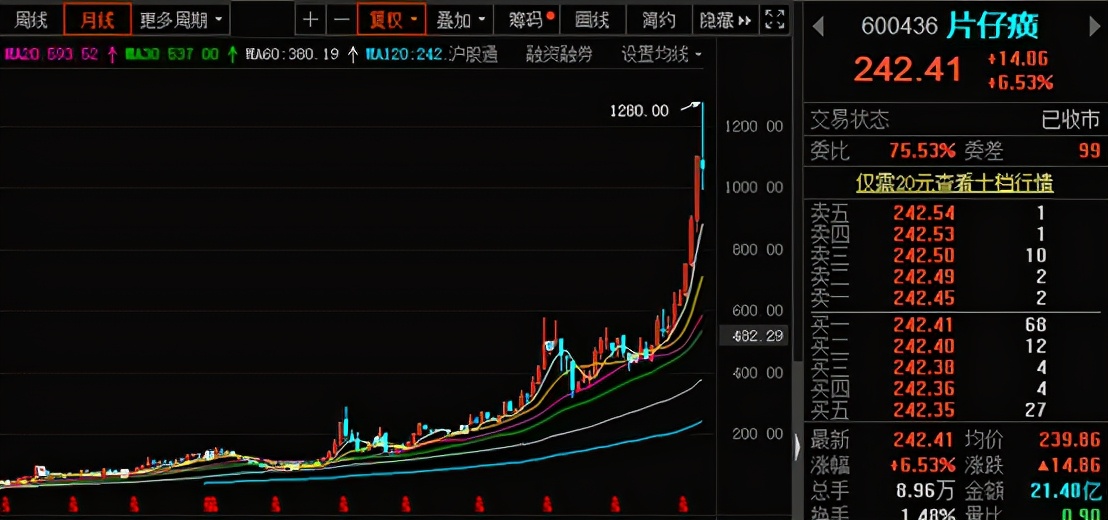Click the 已收市 status text
This screenshot has height=520, width=1108.
click(1071, 120)
